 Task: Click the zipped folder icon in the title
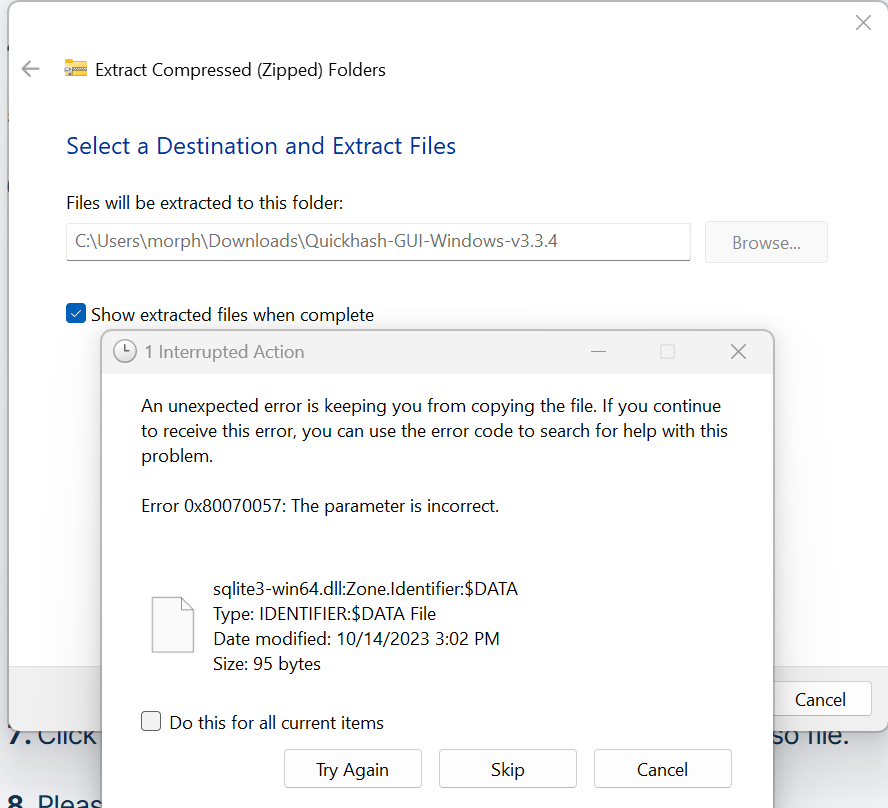pos(75,69)
